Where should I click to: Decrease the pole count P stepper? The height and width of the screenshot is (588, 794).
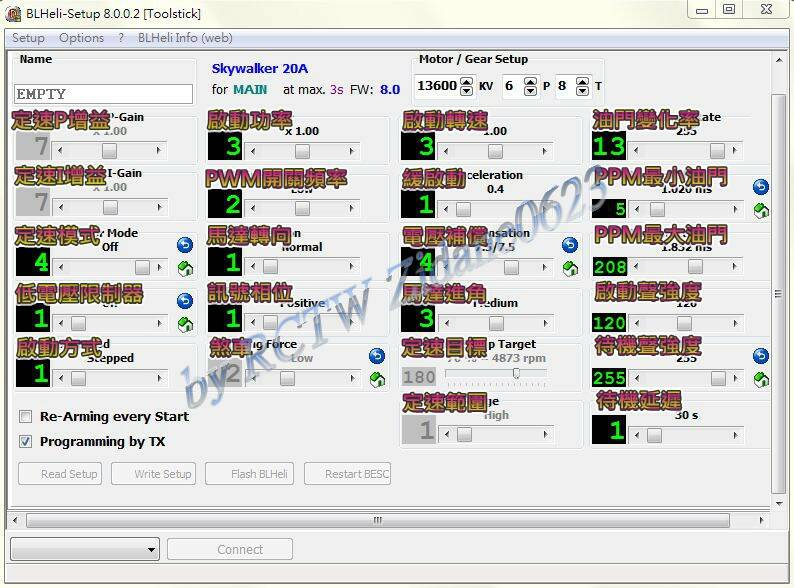(x=530, y=91)
